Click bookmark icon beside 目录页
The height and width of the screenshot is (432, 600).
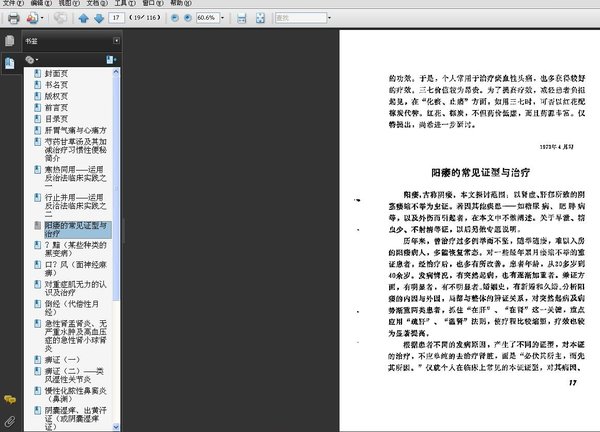point(38,119)
